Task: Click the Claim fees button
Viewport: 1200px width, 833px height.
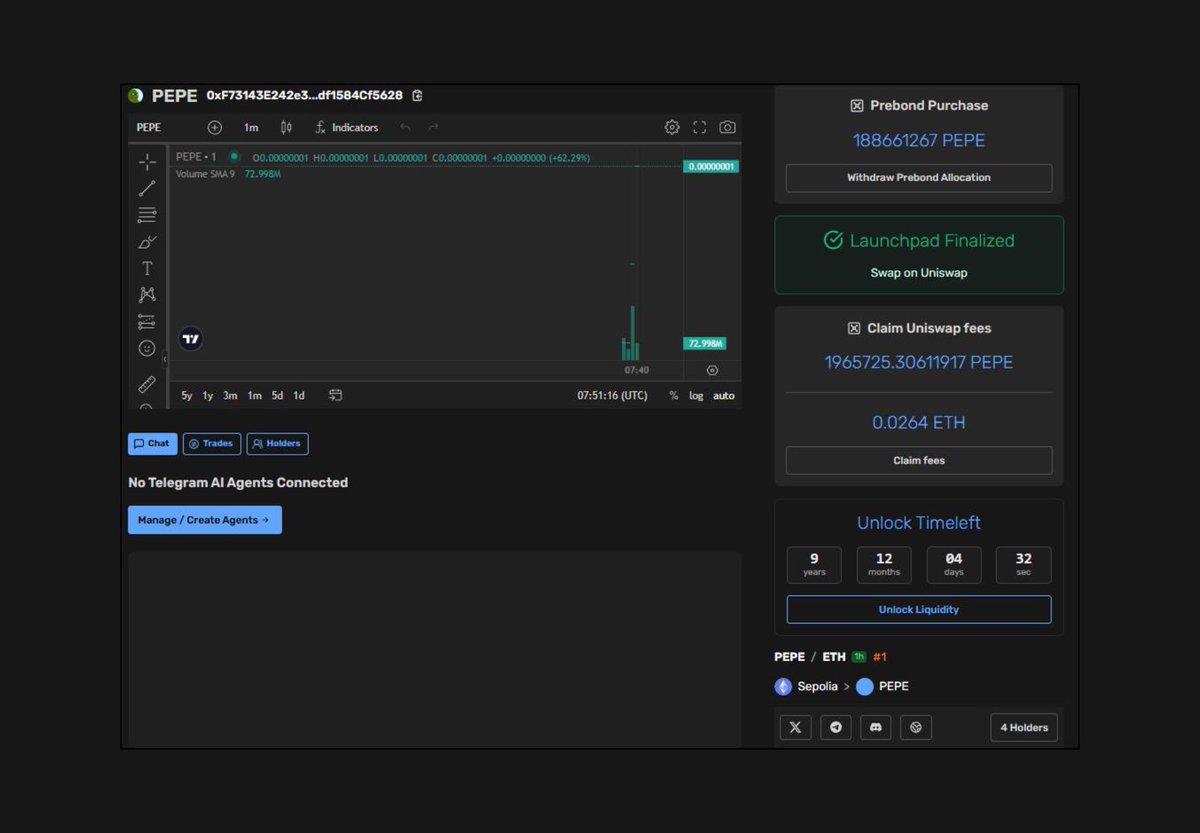Action: click(919, 460)
